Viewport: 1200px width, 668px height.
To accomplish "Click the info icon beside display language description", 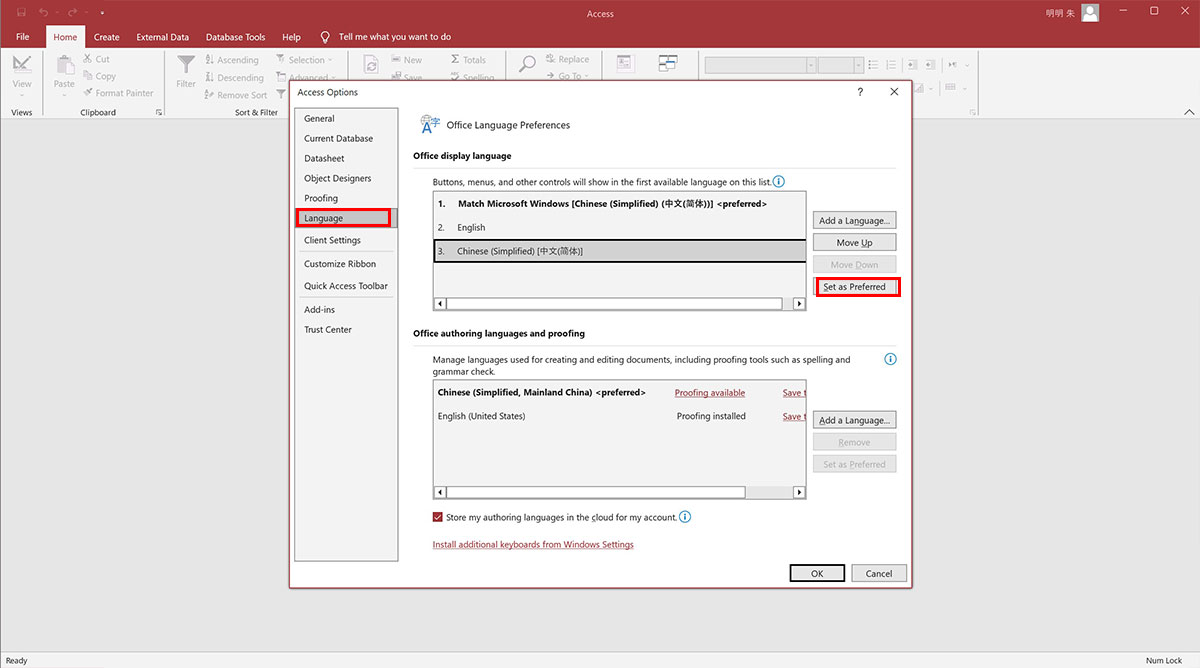I will point(779,182).
